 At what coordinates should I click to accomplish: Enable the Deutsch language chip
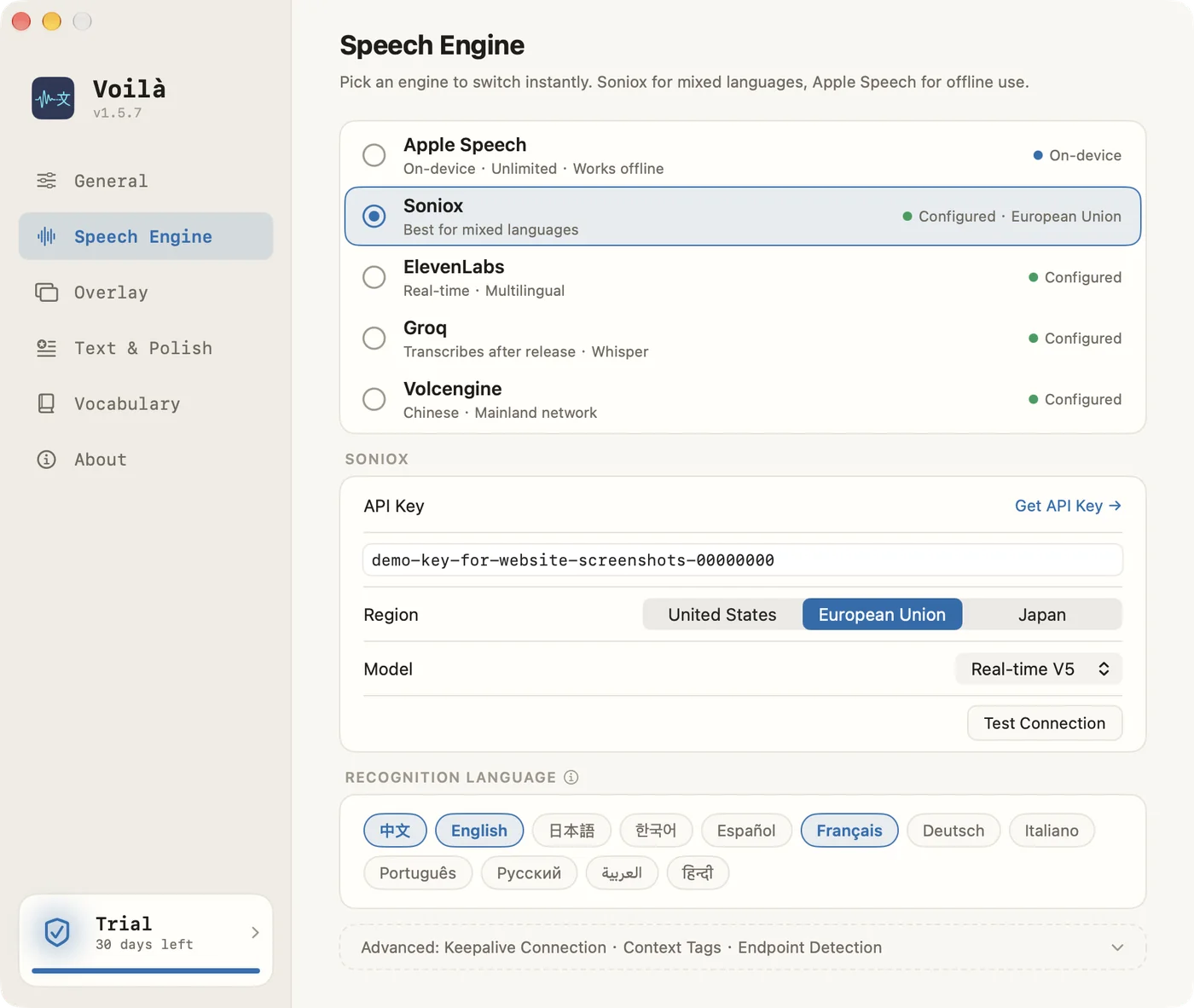[x=953, y=831]
